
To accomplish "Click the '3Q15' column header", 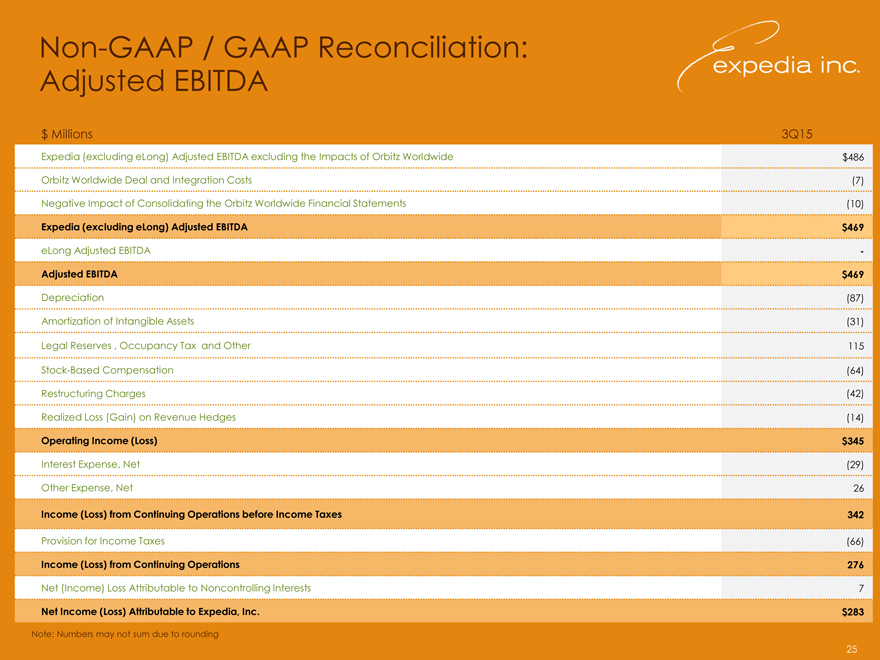I will (x=796, y=134).
